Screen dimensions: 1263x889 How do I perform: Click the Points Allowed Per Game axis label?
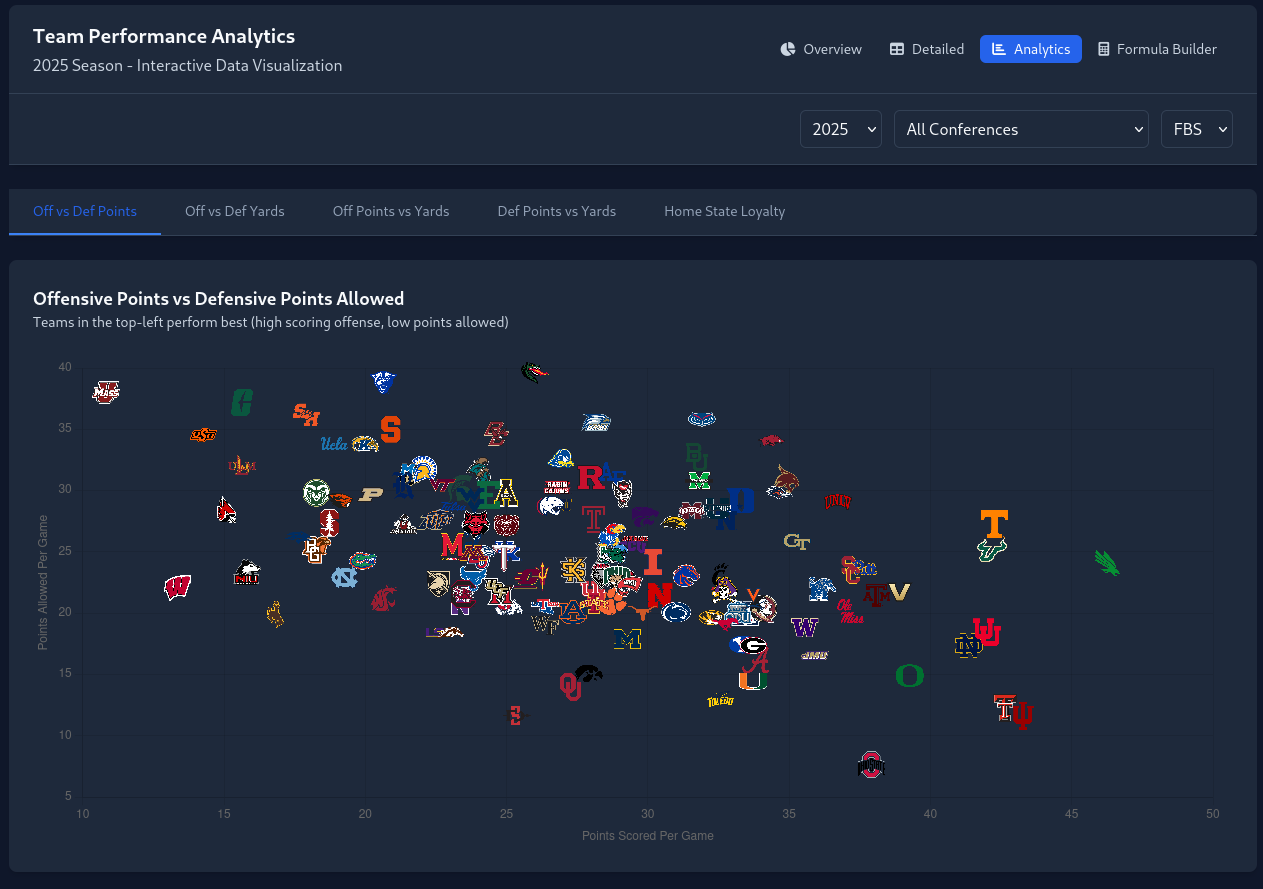43,583
